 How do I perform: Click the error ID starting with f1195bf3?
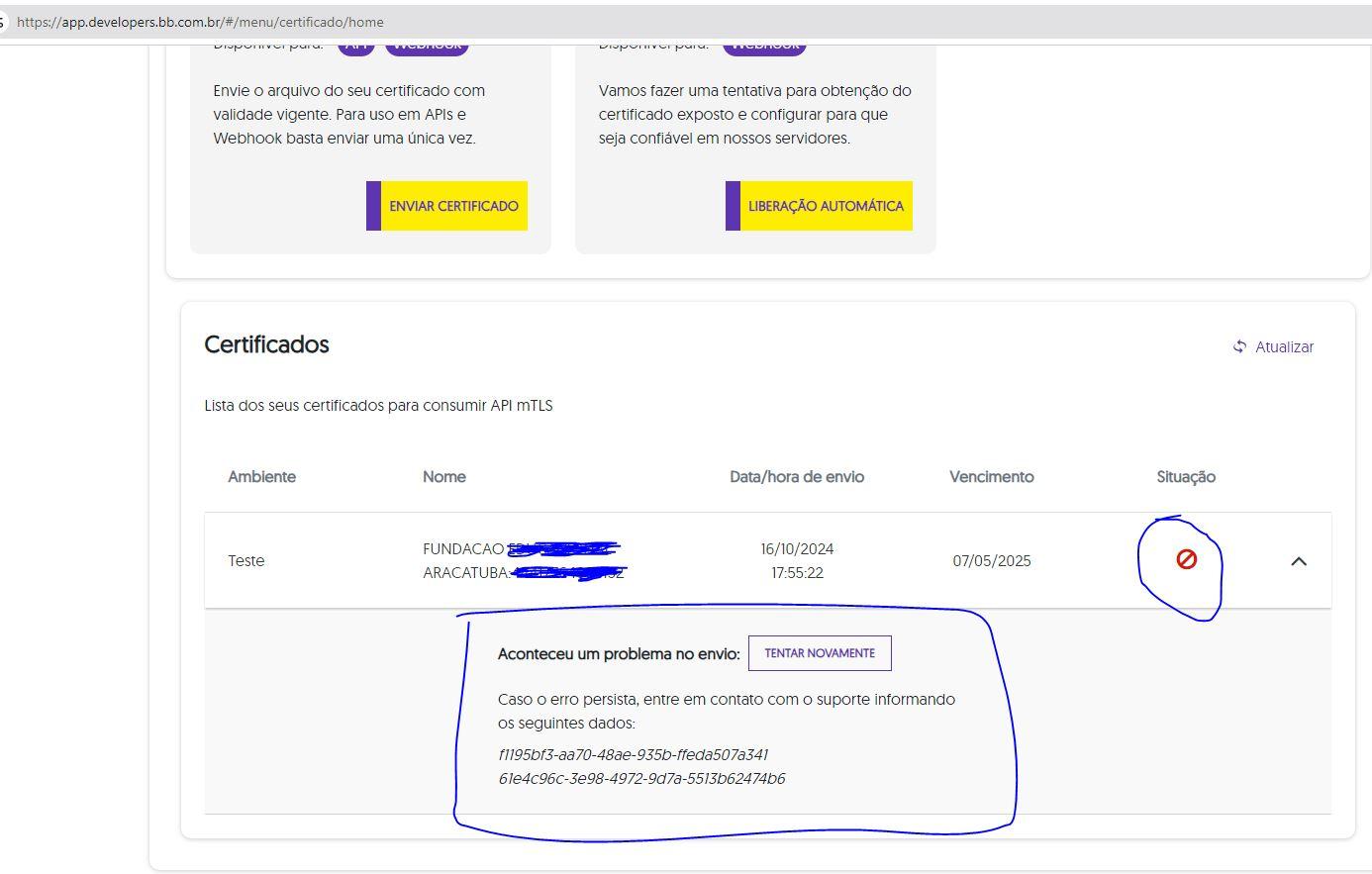(634, 755)
